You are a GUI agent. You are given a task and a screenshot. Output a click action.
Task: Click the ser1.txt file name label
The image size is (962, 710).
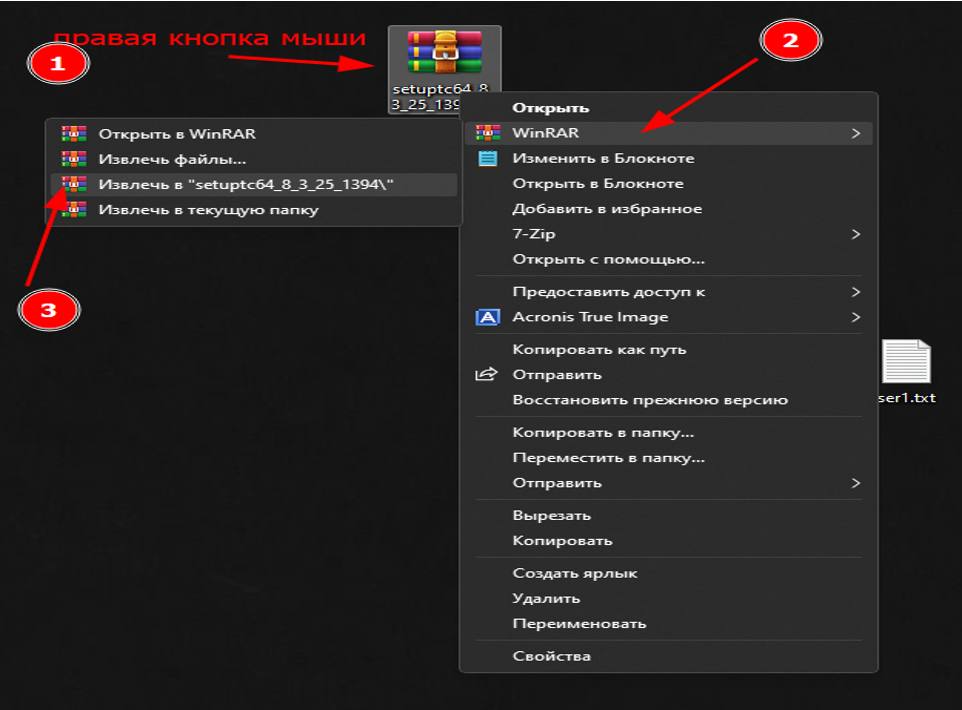click(907, 398)
